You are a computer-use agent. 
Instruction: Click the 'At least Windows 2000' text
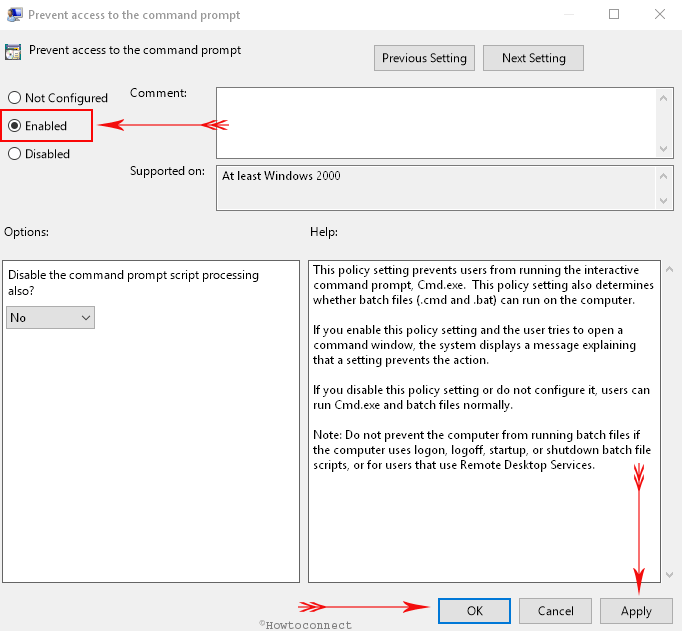click(281, 176)
